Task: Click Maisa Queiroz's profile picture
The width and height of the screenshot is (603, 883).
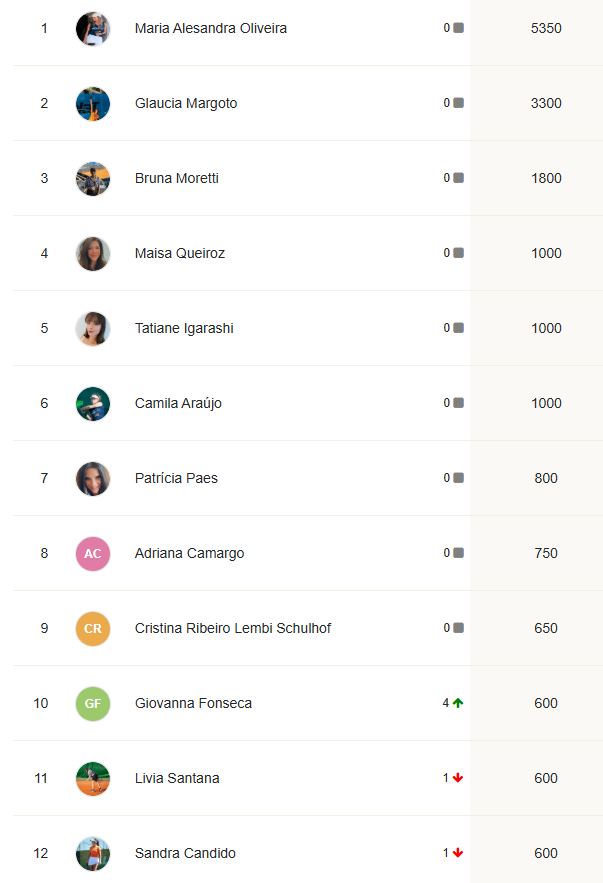Action: [93, 253]
